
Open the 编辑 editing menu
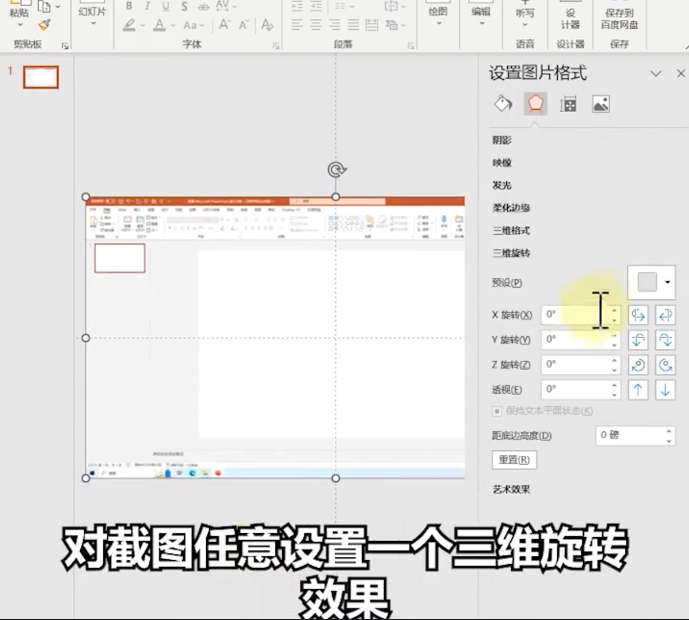click(x=481, y=16)
